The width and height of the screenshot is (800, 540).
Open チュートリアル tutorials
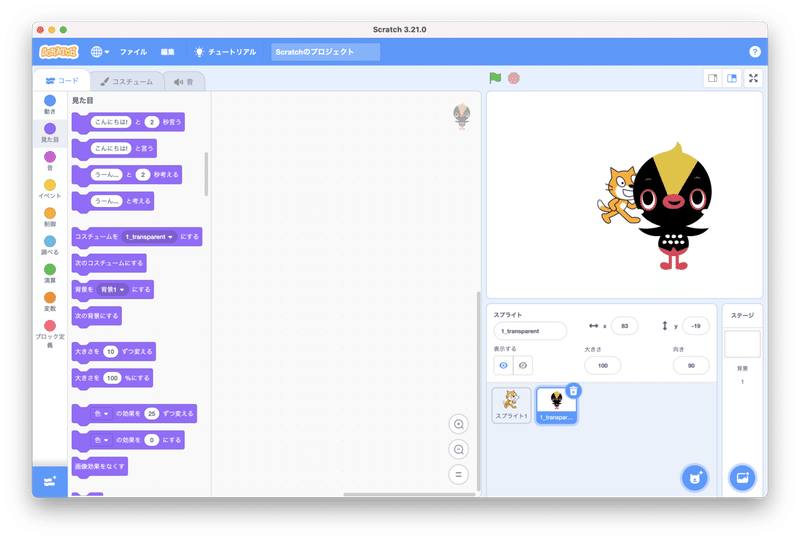point(225,52)
